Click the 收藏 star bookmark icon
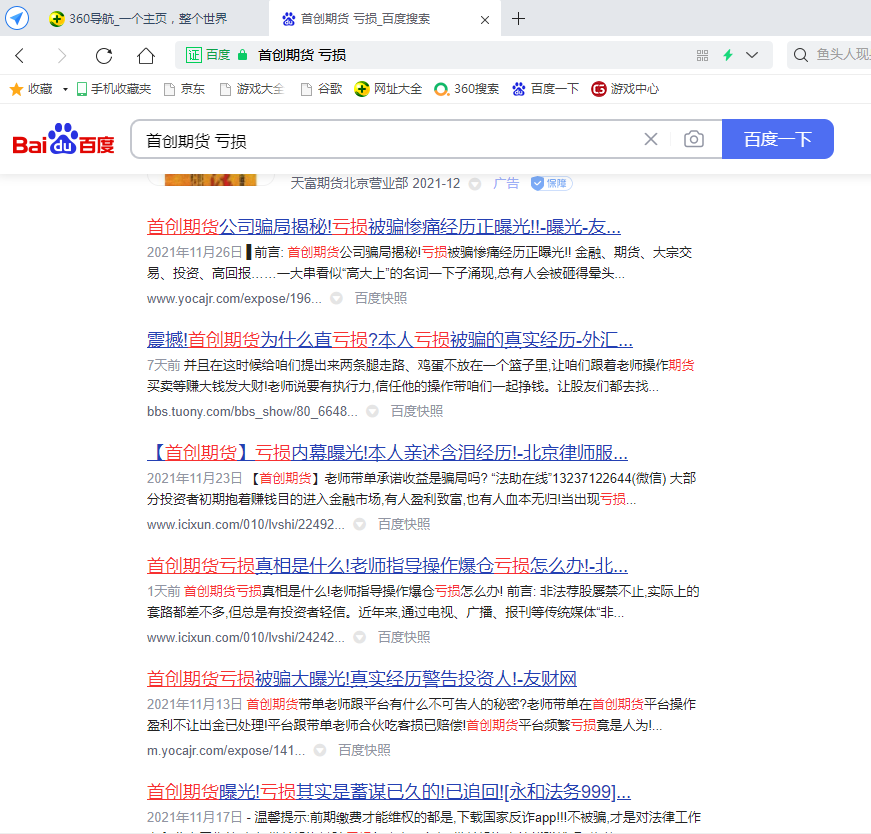Screen dimensions: 871x834 [x=17, y=89]
